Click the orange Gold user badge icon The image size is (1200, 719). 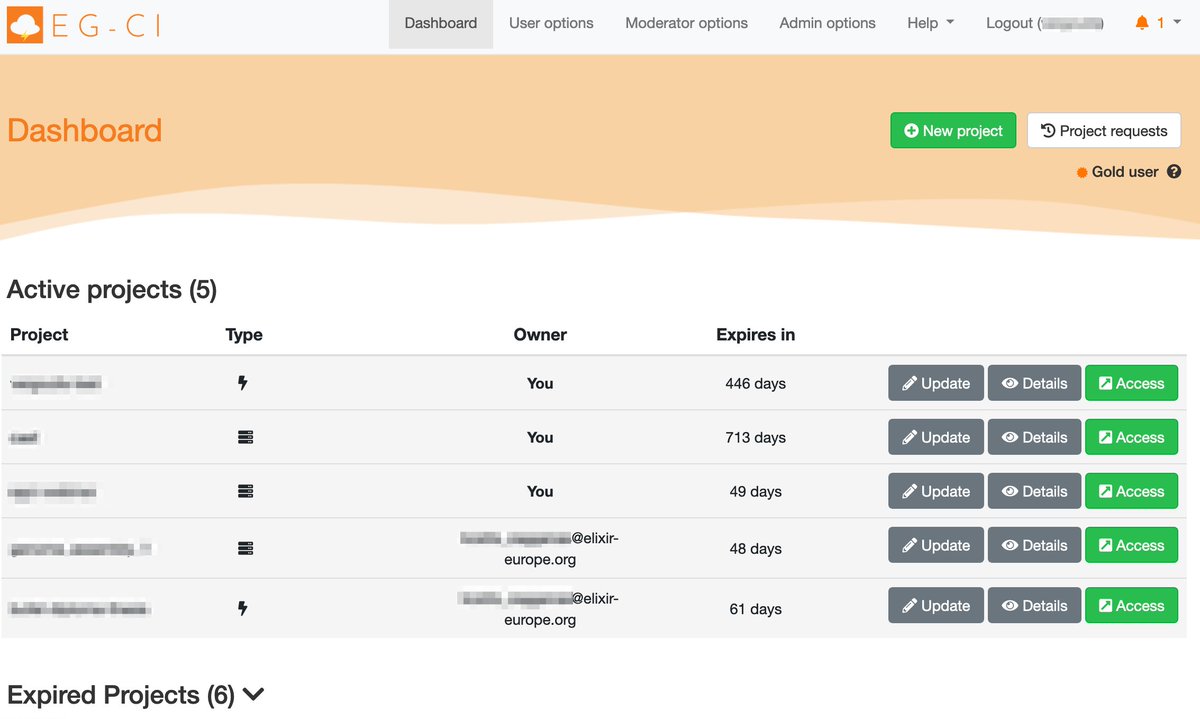tap(1082, 173)
